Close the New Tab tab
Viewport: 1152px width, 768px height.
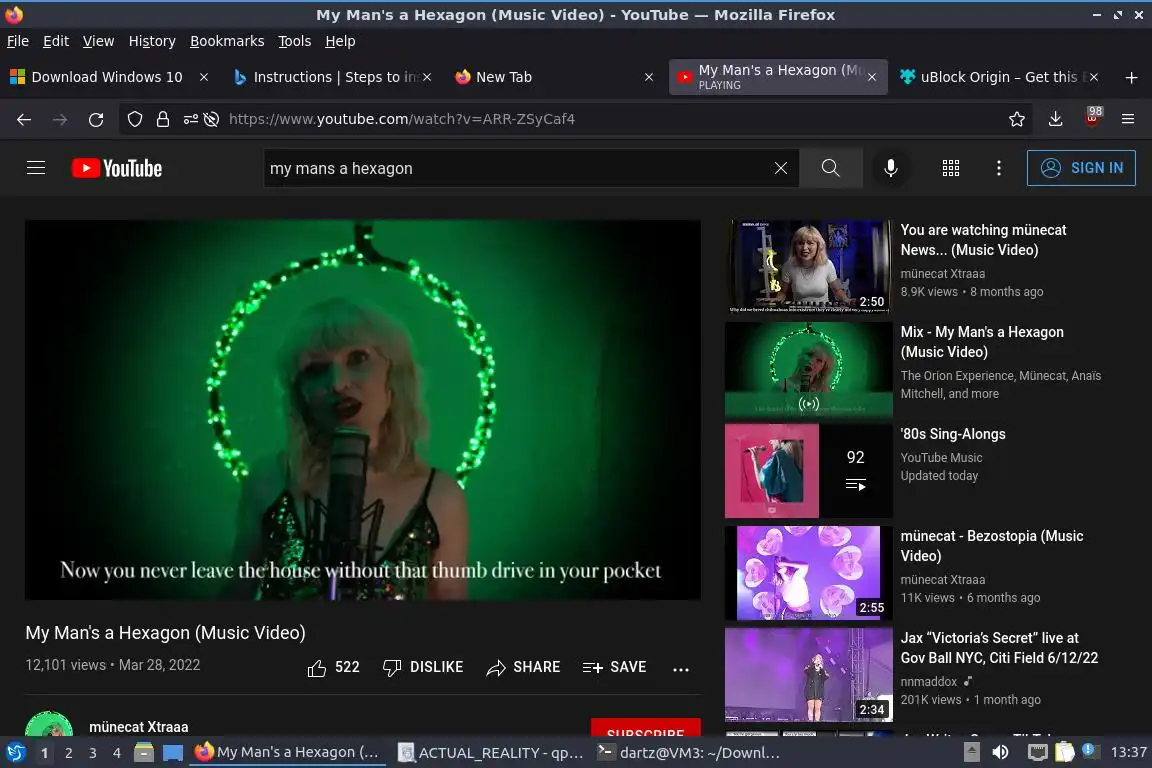[649, 77]
